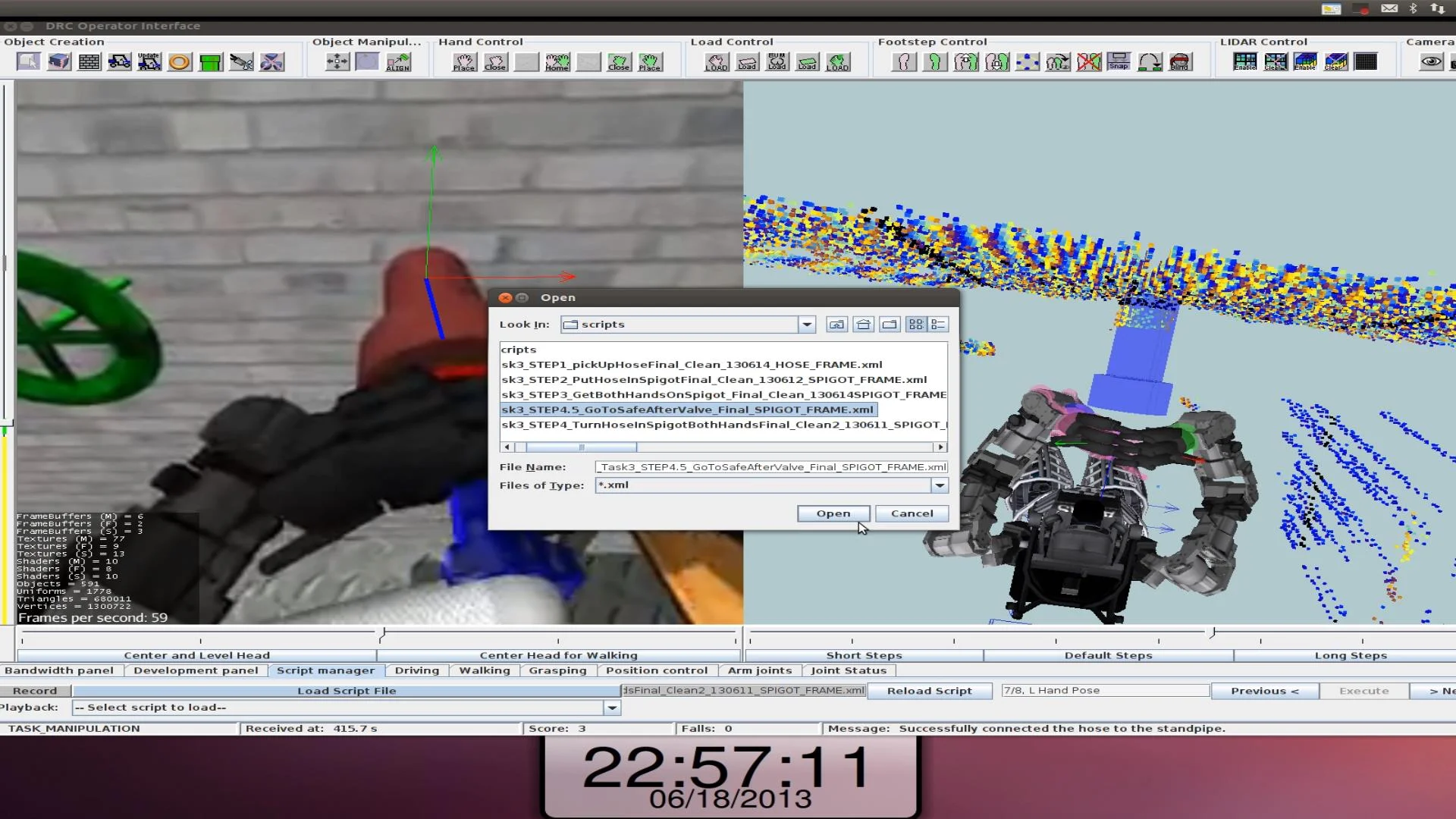The height and width of the screenshot is (819, 1456).
Task: Select the pointer selection tool in Object Creation
Action: click(29, 62)
